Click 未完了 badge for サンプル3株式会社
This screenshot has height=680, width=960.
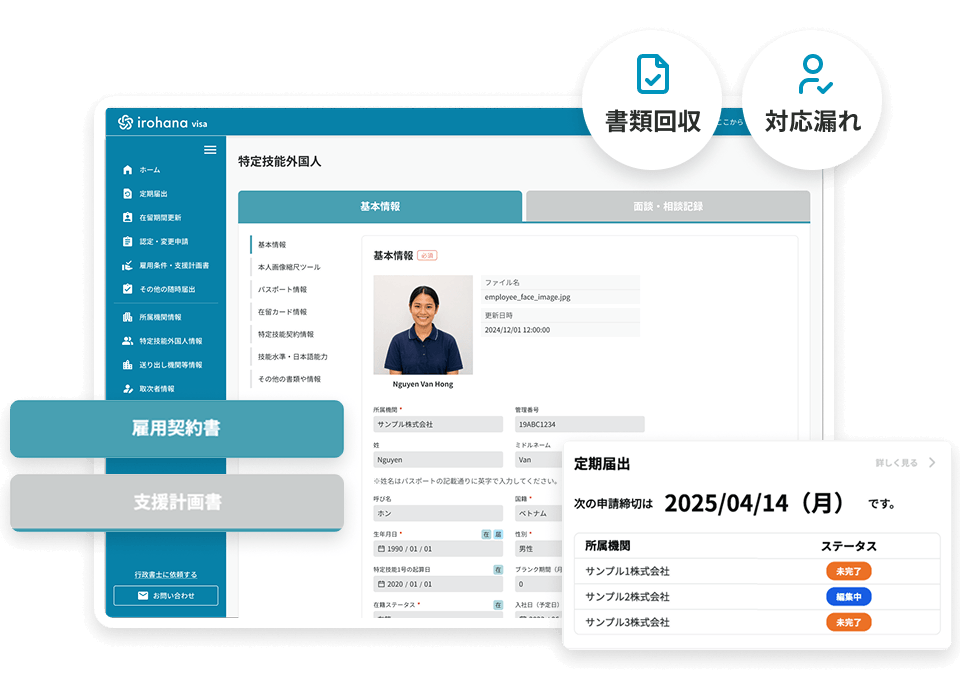point(849,622)
